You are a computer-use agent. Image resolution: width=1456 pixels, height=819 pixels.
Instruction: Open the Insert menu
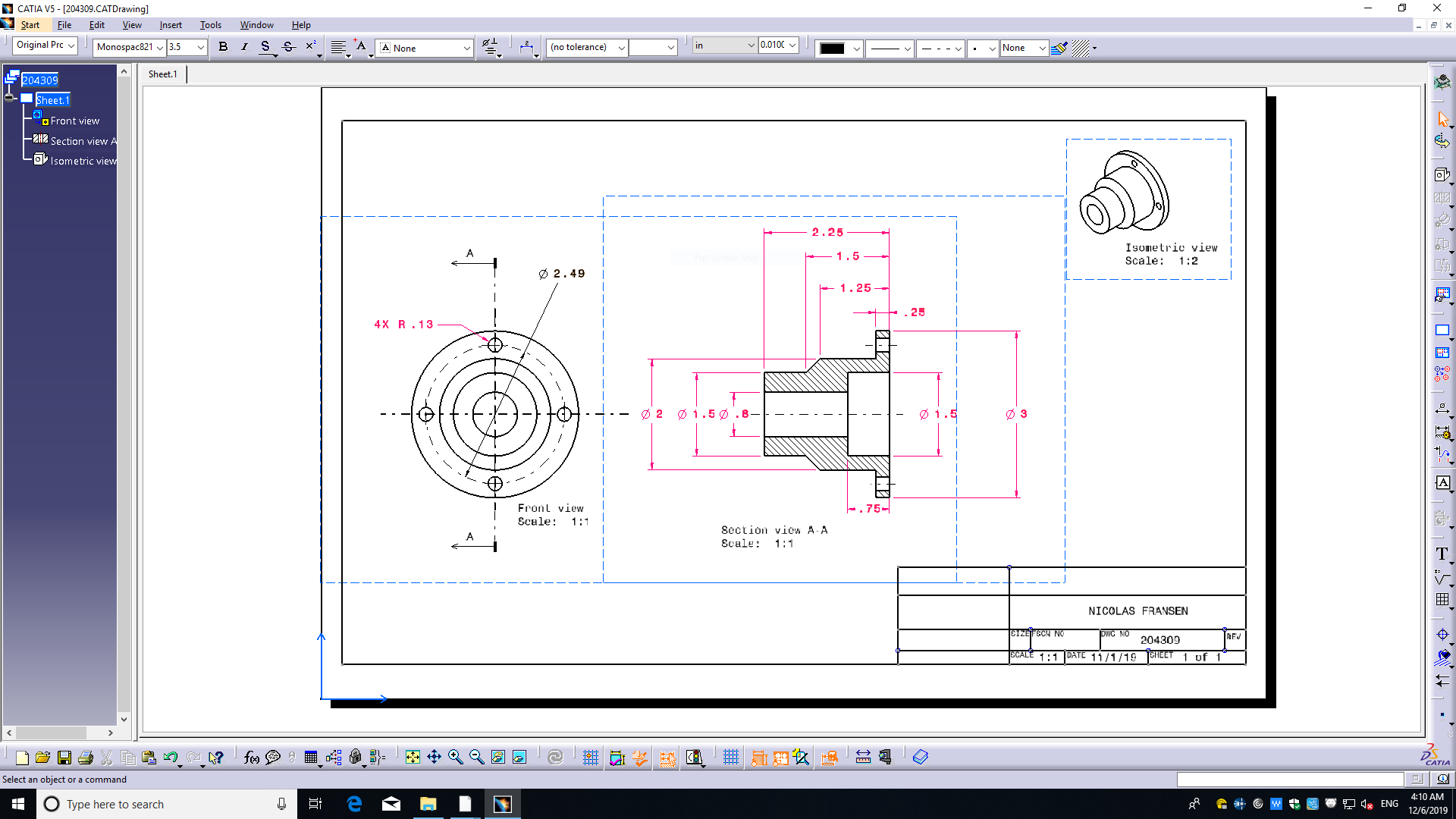coord(171,25)
